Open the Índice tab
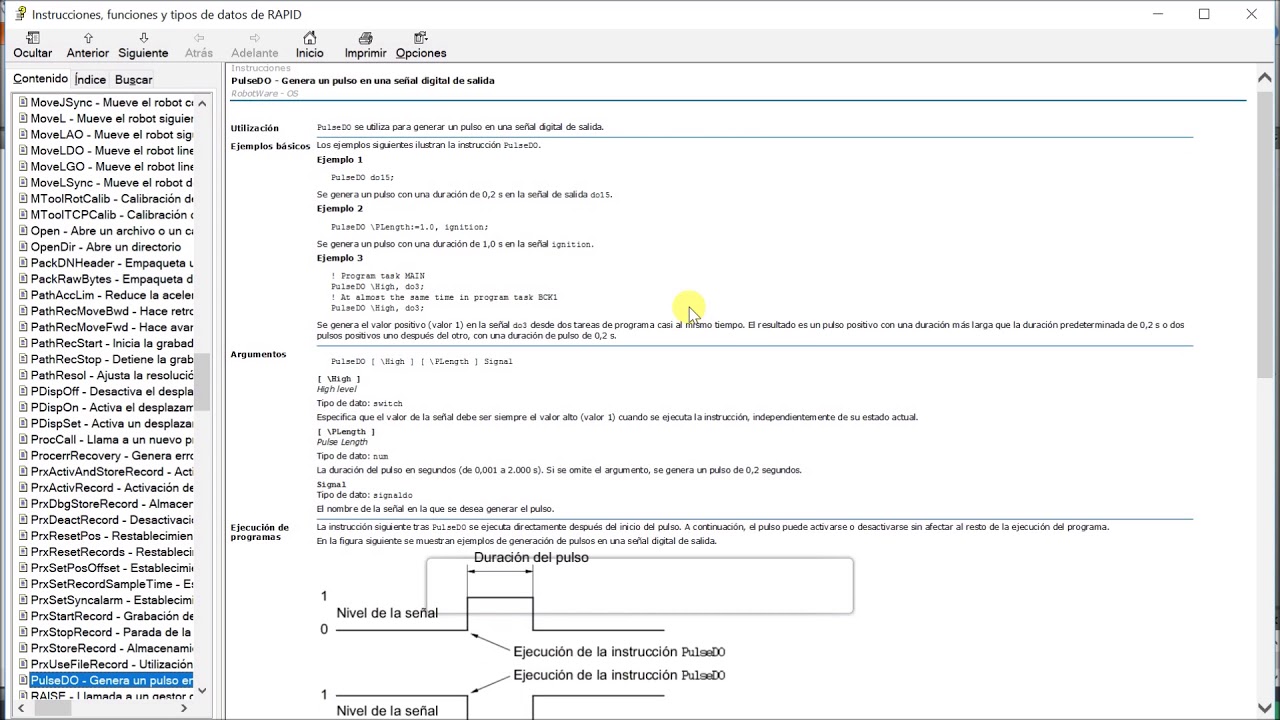Image resolution: width=1280 pixels, height=720 pixels. pos(90,80)
